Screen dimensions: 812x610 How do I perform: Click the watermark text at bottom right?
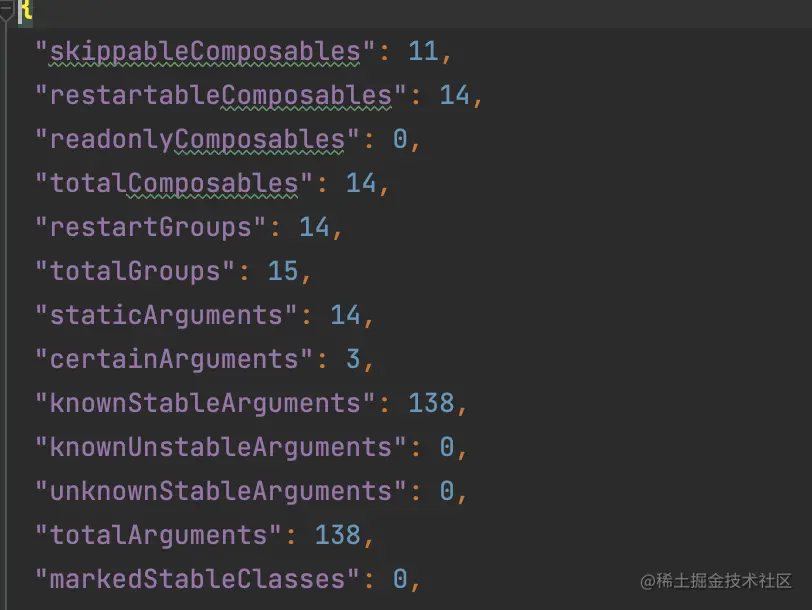pos(716,581)
